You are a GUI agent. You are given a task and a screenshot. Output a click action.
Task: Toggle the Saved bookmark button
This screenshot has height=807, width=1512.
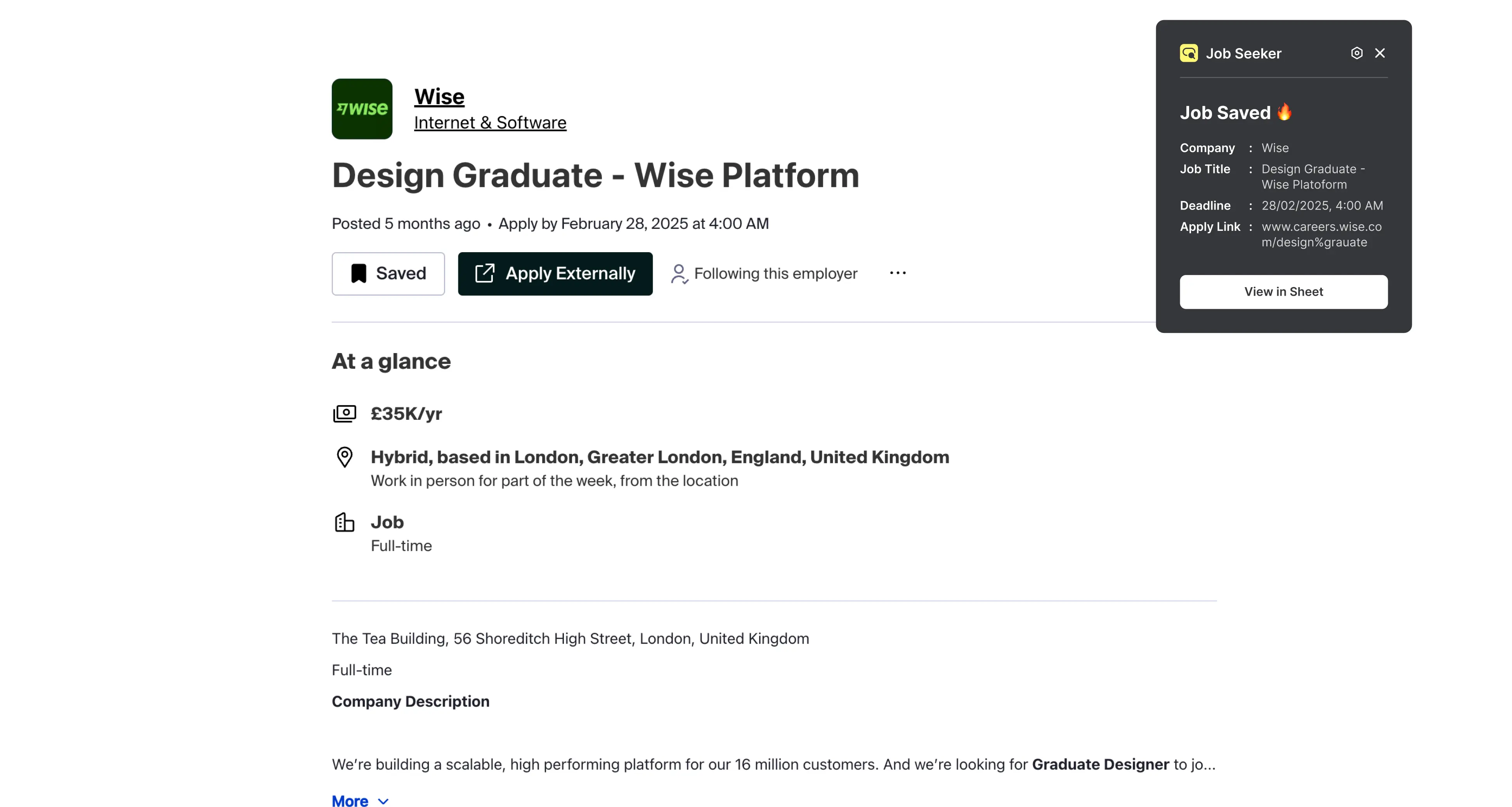pos(388,274)
